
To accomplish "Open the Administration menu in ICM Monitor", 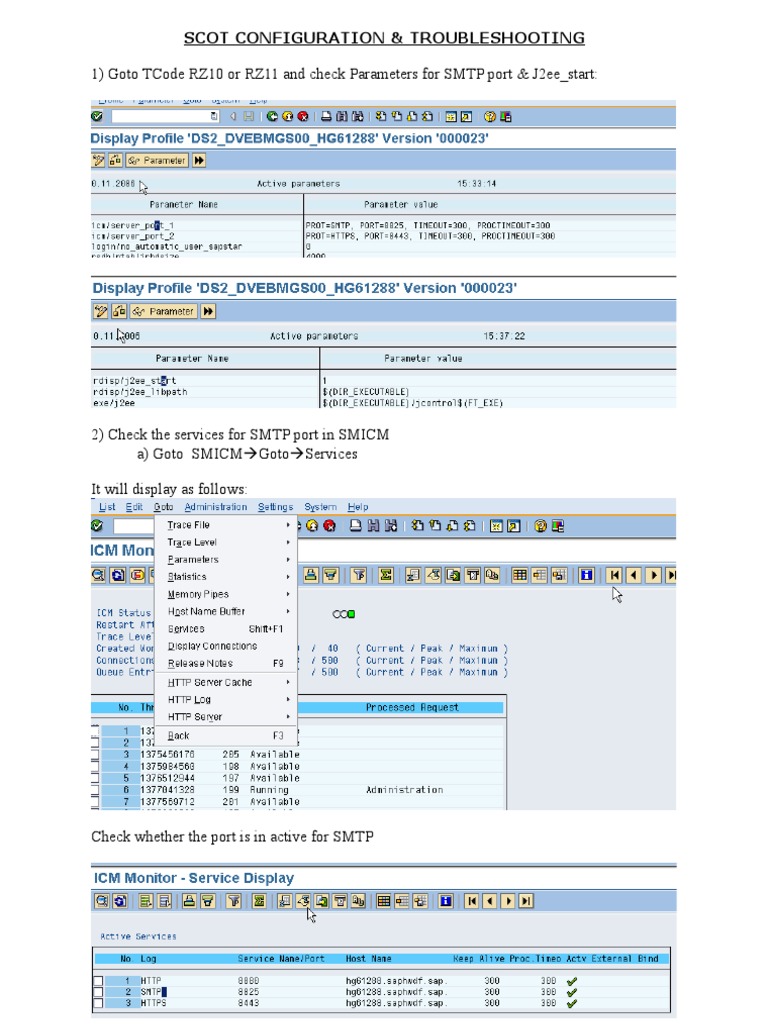I will point(215,507).
